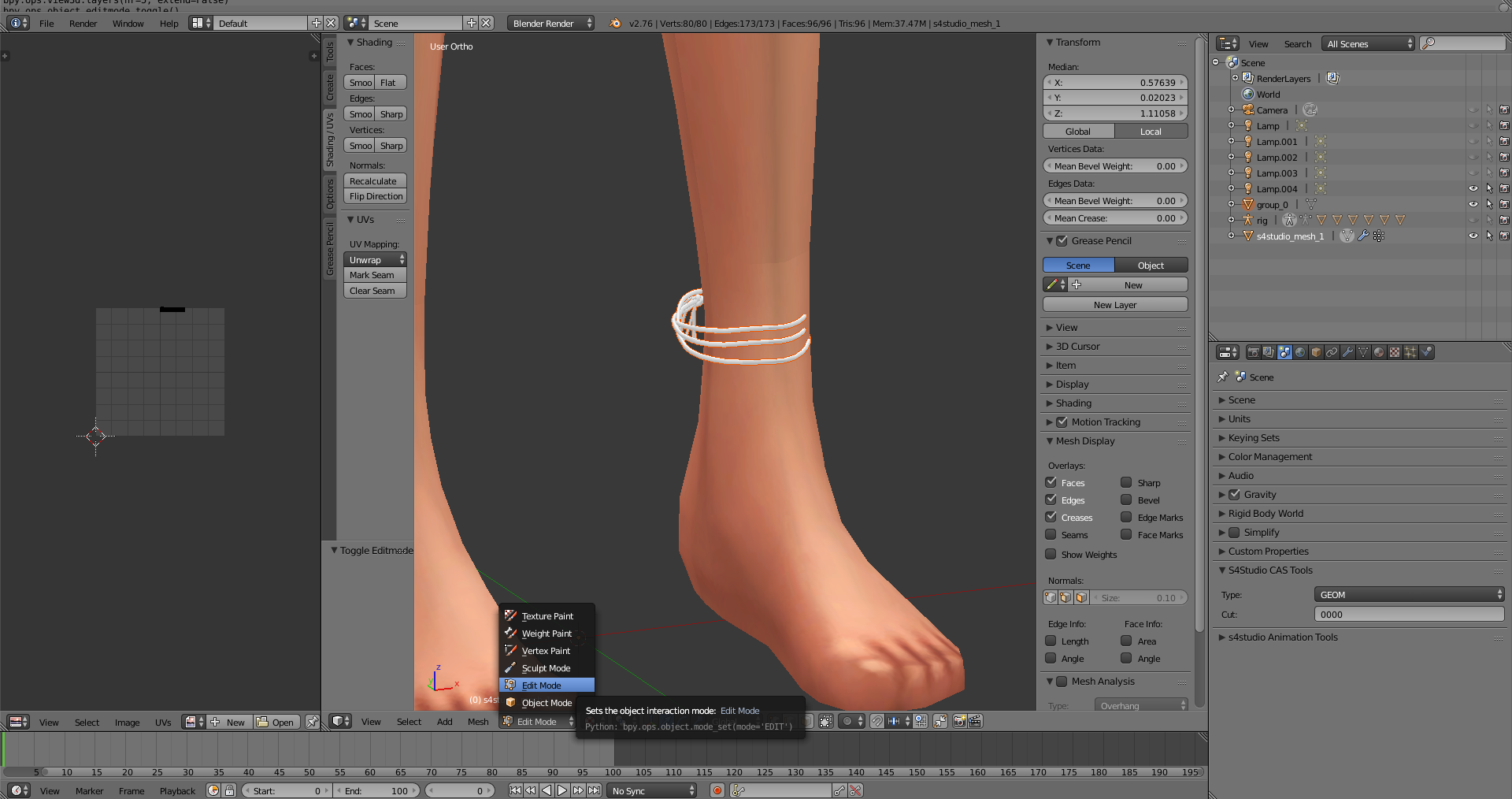Click the OpenGL render image icon in viewport header
The image size is (1512, 799).
(x=959, y=721)
